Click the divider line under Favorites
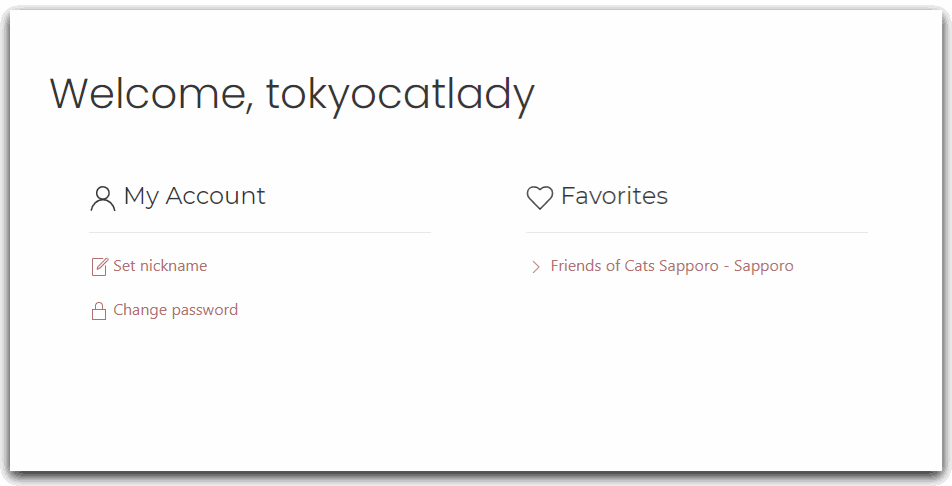Screen dimensions: 952x486 [696, 233]
